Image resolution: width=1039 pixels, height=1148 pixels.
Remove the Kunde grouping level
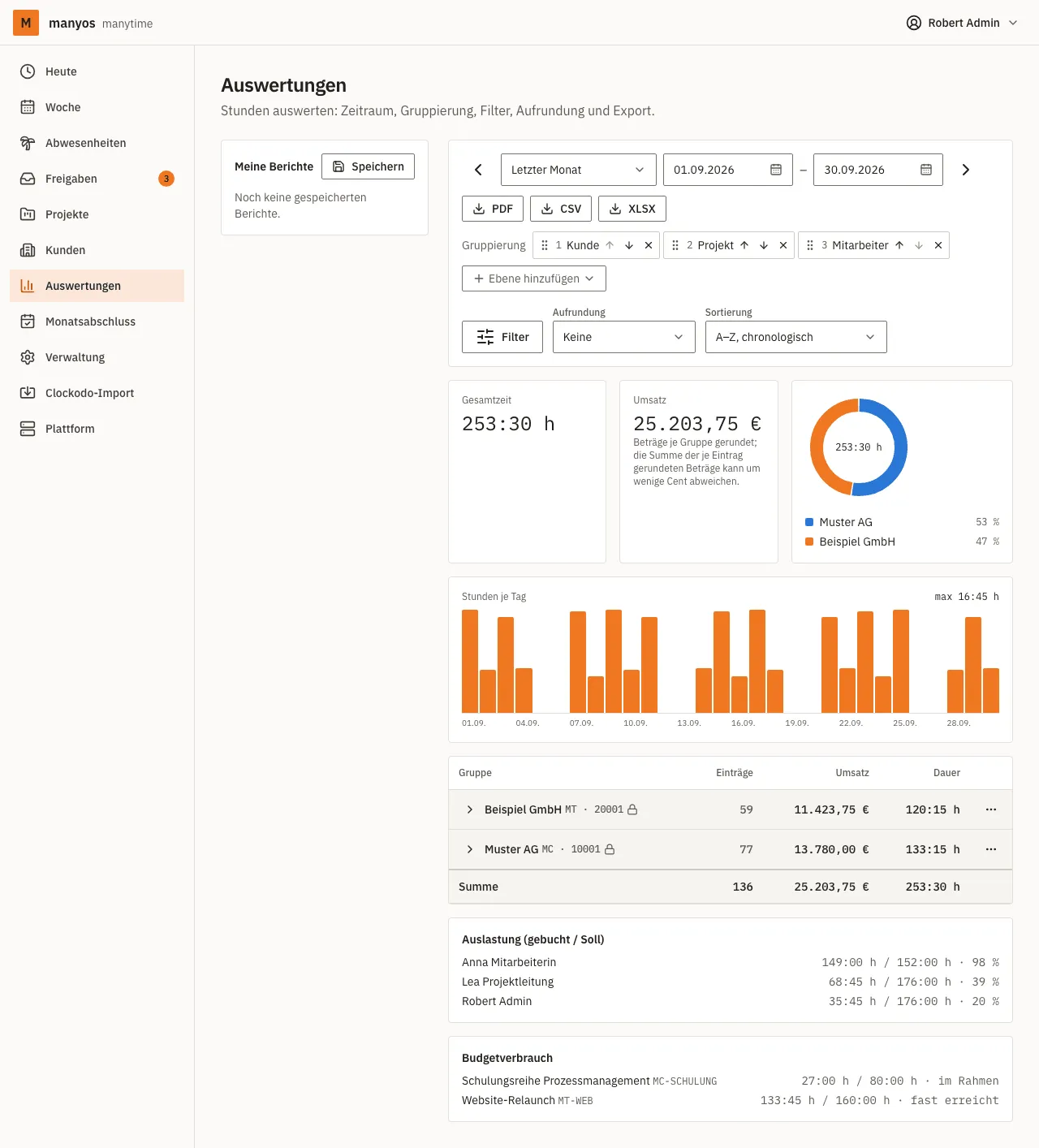coord(649,245)
